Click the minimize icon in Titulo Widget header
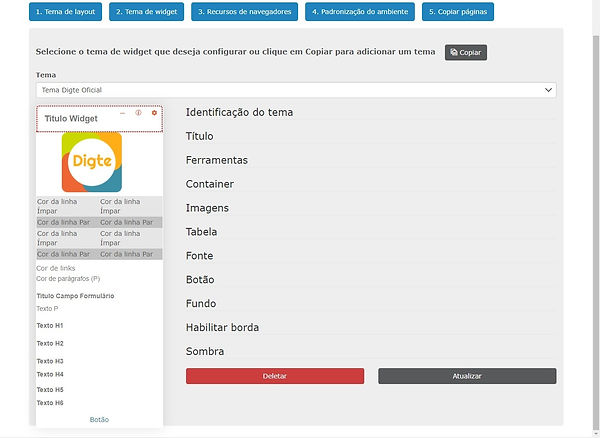This screenshot has height=438, width=600. [122, 113]
